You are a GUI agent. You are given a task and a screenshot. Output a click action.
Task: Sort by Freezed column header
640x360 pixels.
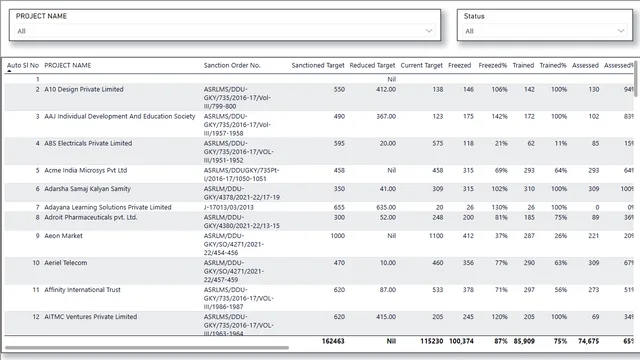(460, 65)
